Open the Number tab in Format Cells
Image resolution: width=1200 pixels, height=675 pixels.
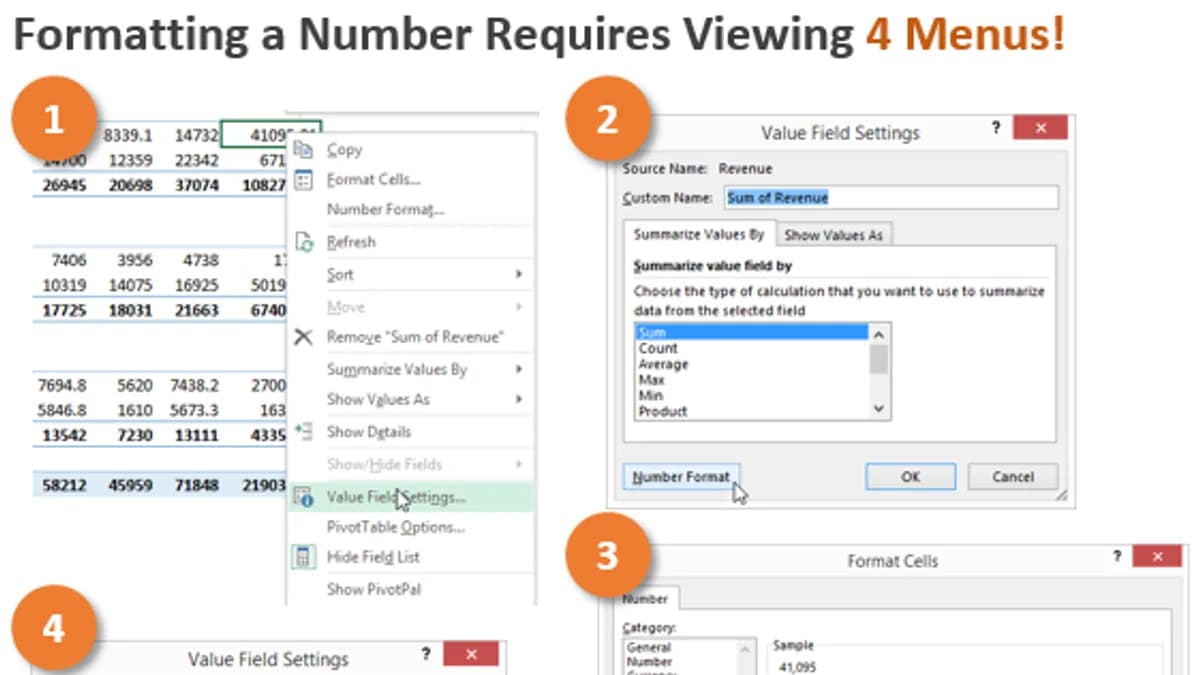coord(645,598)
